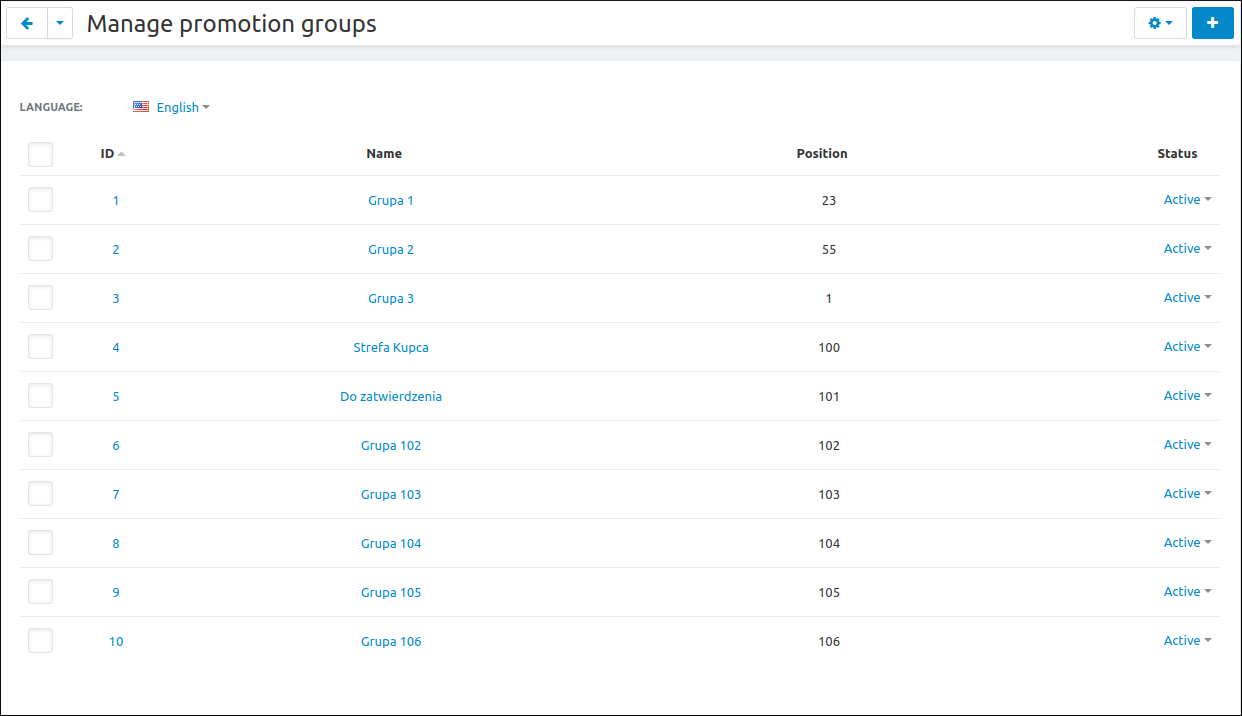Check the box for Grupa 106
This screenshot has width=1242, height=716.
(40, 640)
